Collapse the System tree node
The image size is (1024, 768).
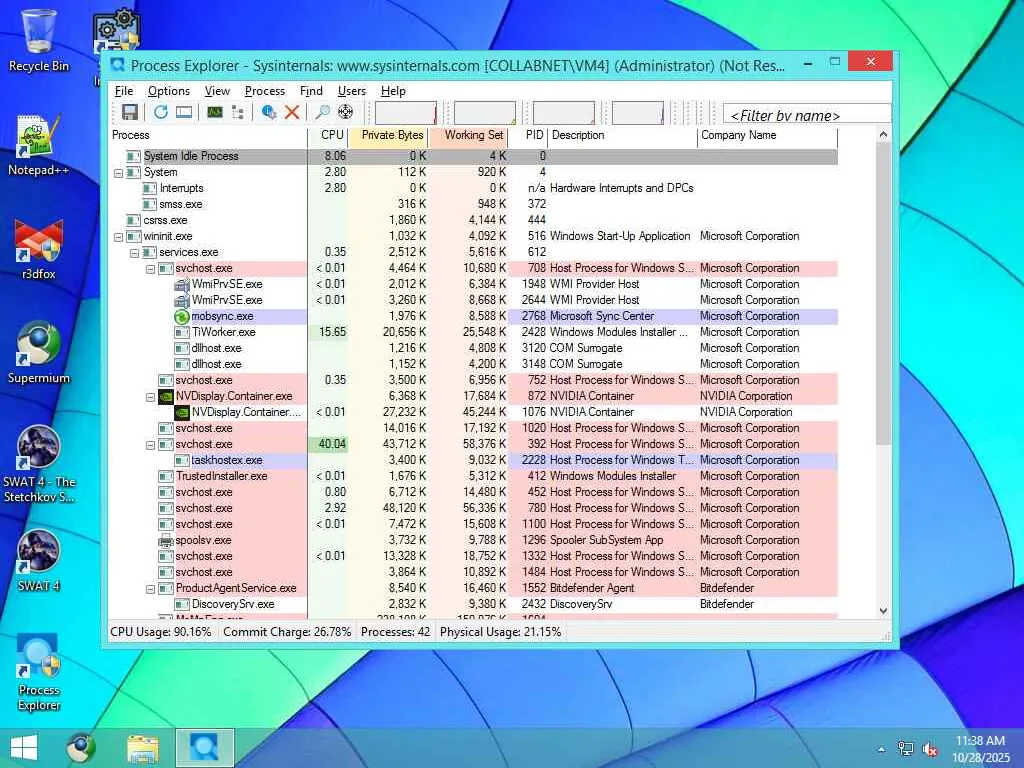coord(118,173)
